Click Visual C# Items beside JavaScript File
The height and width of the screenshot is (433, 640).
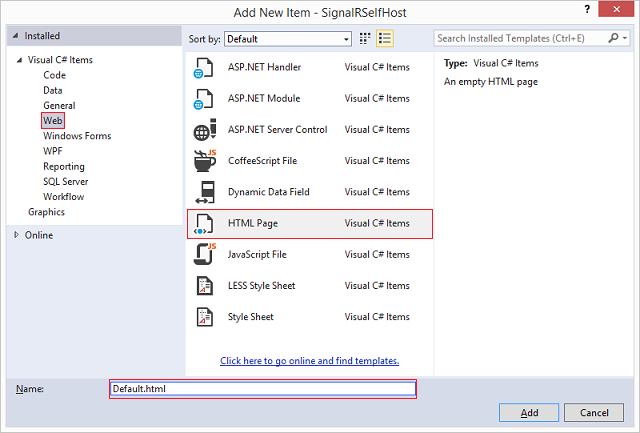point(377,255)
